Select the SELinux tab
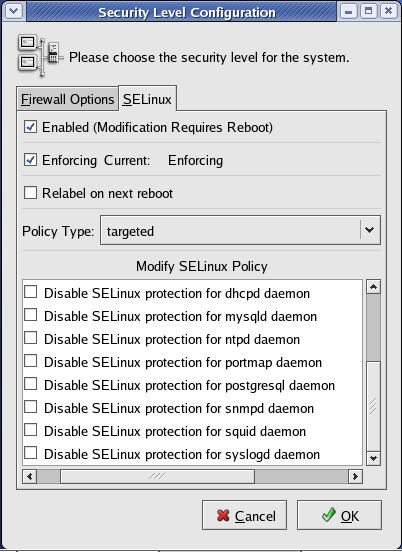 pos(147,99)
